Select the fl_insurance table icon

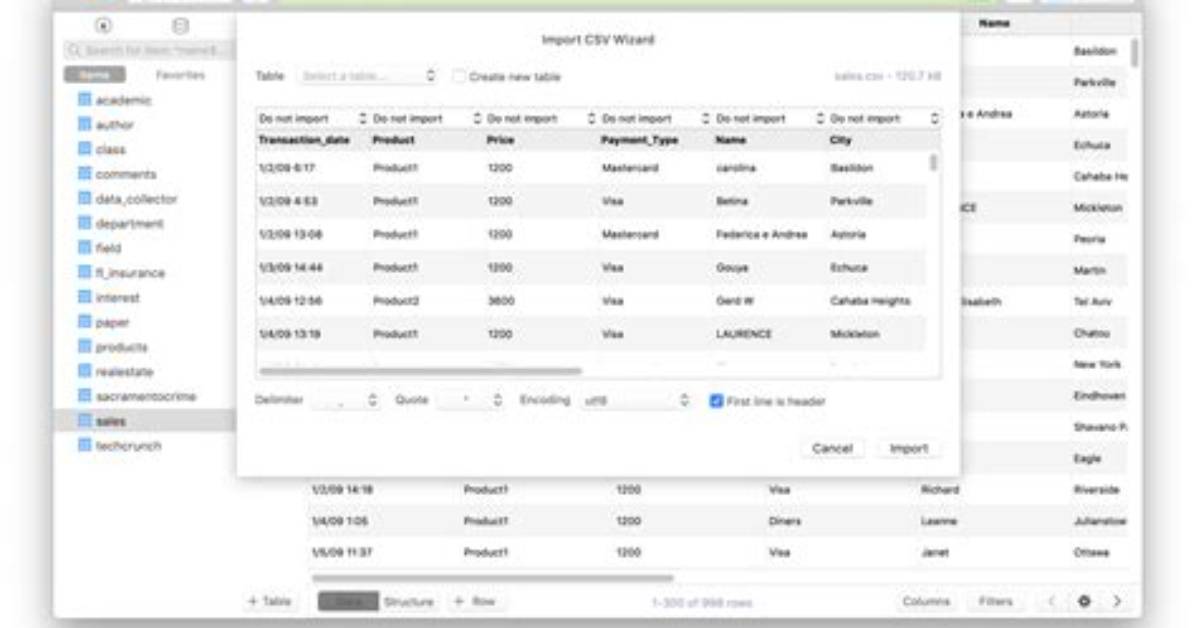pos(85,272)
